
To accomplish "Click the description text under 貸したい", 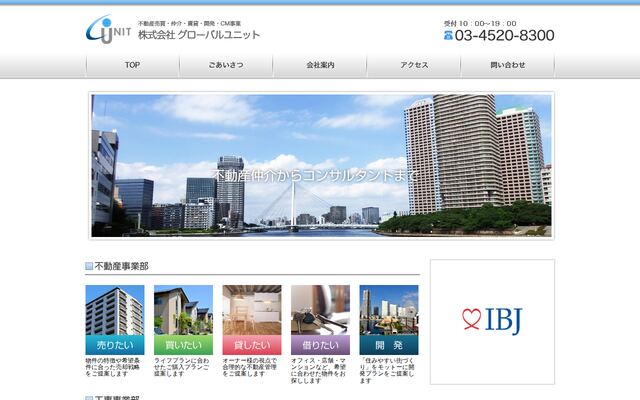I will coord(250,367).
